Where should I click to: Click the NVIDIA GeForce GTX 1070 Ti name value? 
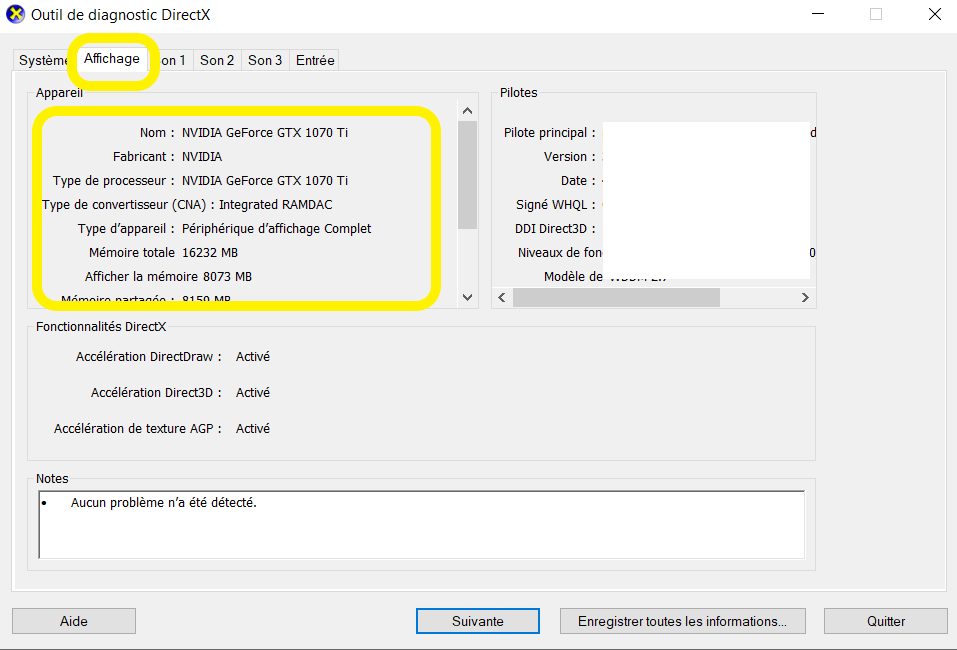point(265,132)
